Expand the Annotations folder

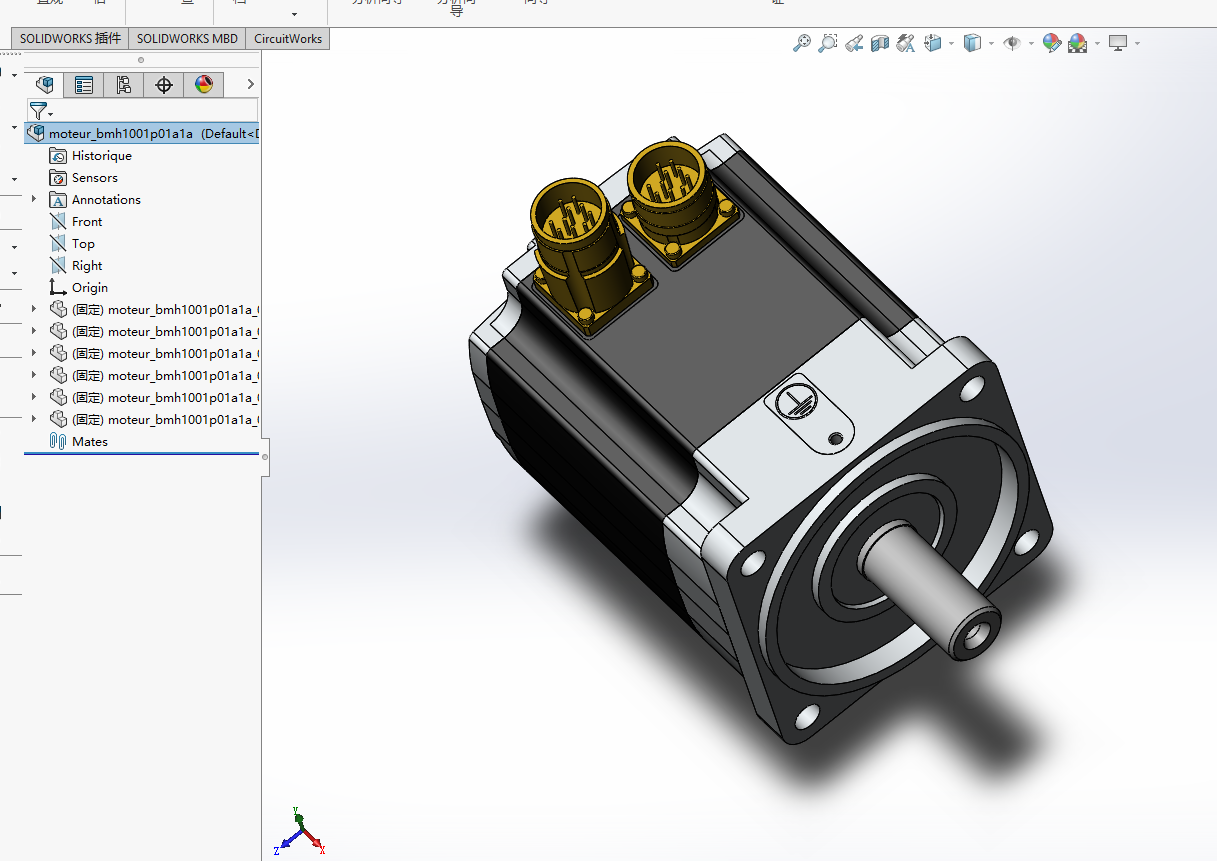click(34, 199)
